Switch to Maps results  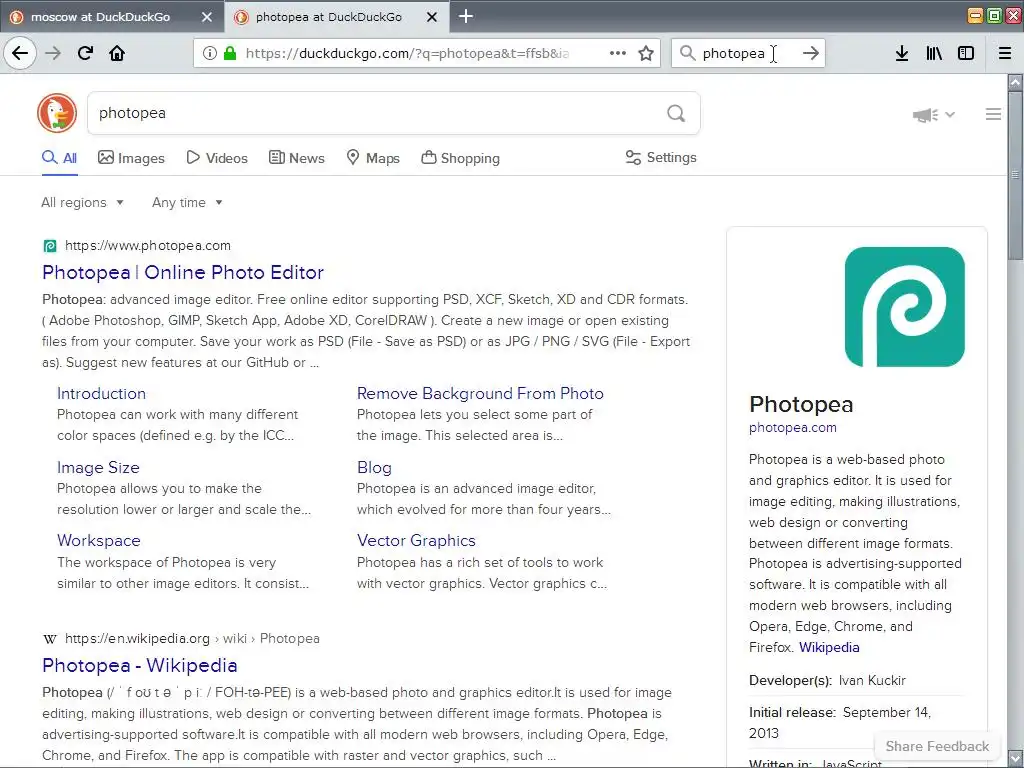pyautogui.click(x=372, y=158)
